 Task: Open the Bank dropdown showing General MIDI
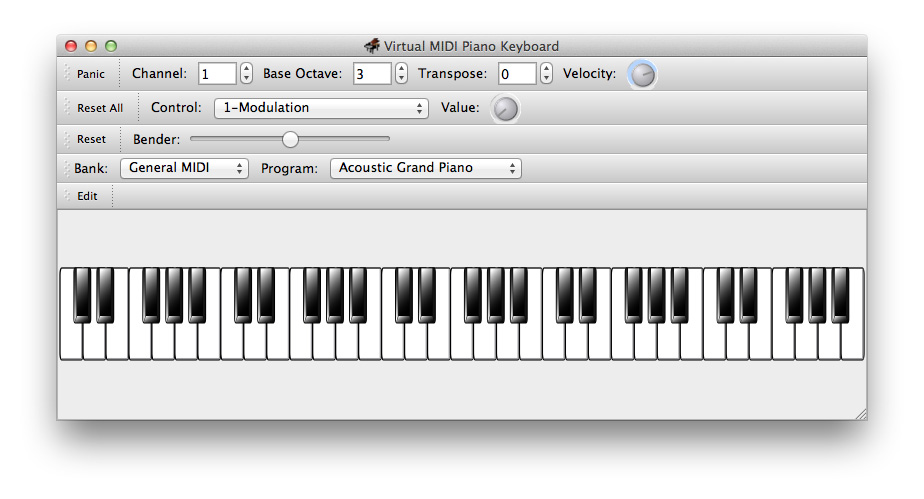click(184, 168)
